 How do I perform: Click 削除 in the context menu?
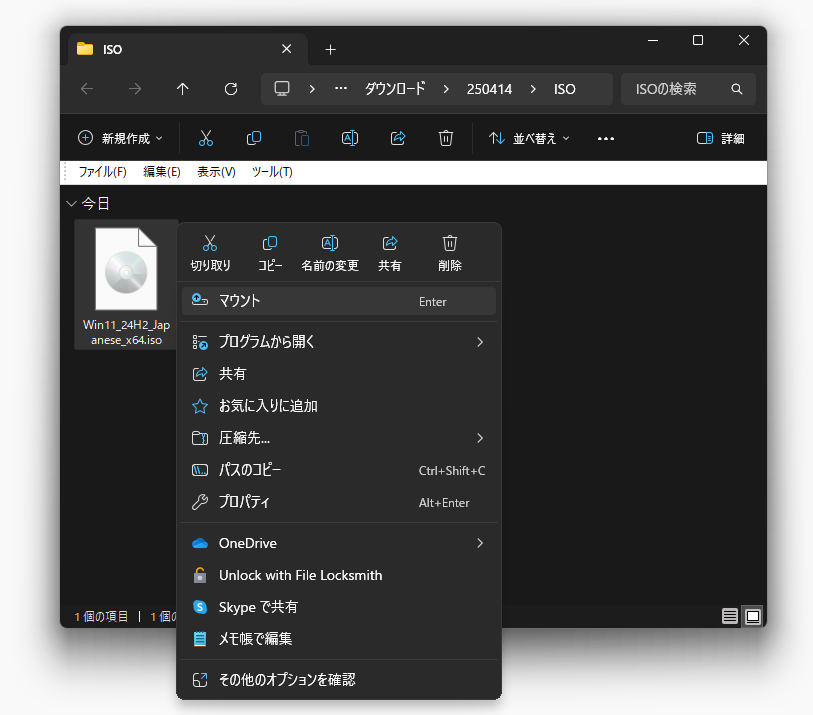(450, 254)
